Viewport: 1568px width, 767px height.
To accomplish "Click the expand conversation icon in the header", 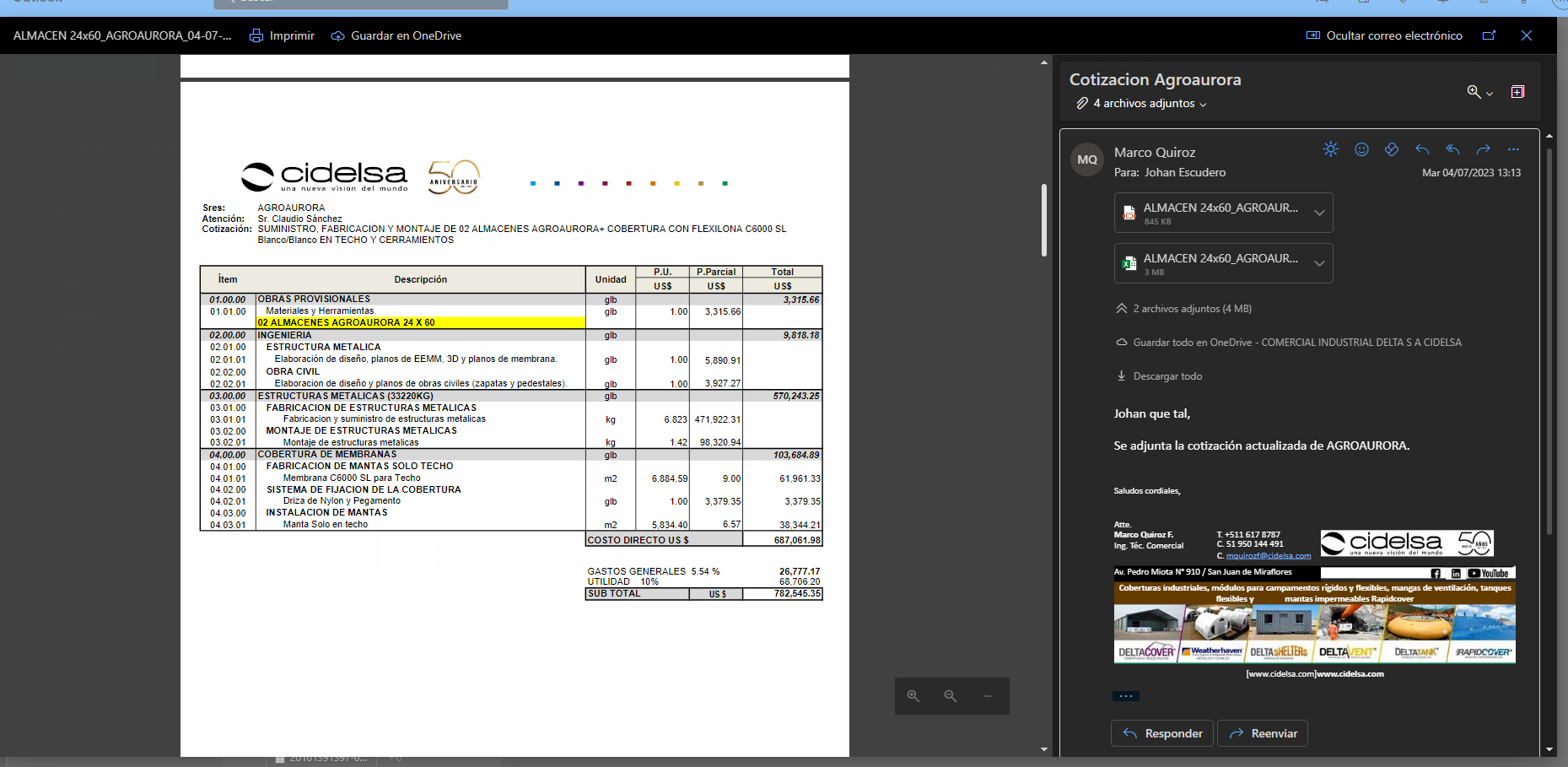I will point(1517,92).
